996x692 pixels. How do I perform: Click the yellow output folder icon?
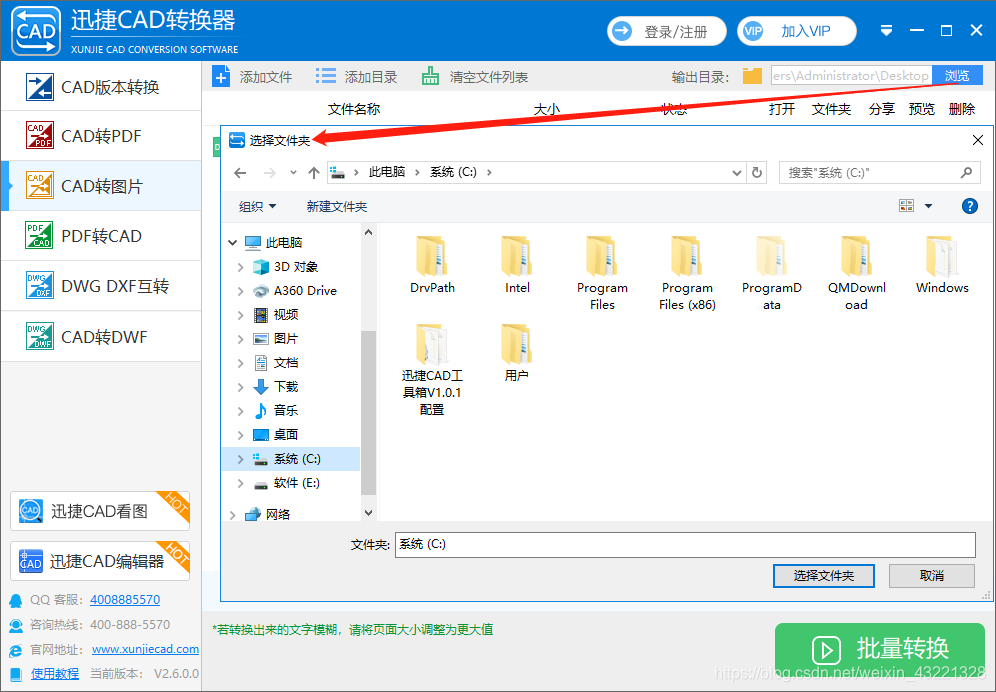(x=752, y=76)
